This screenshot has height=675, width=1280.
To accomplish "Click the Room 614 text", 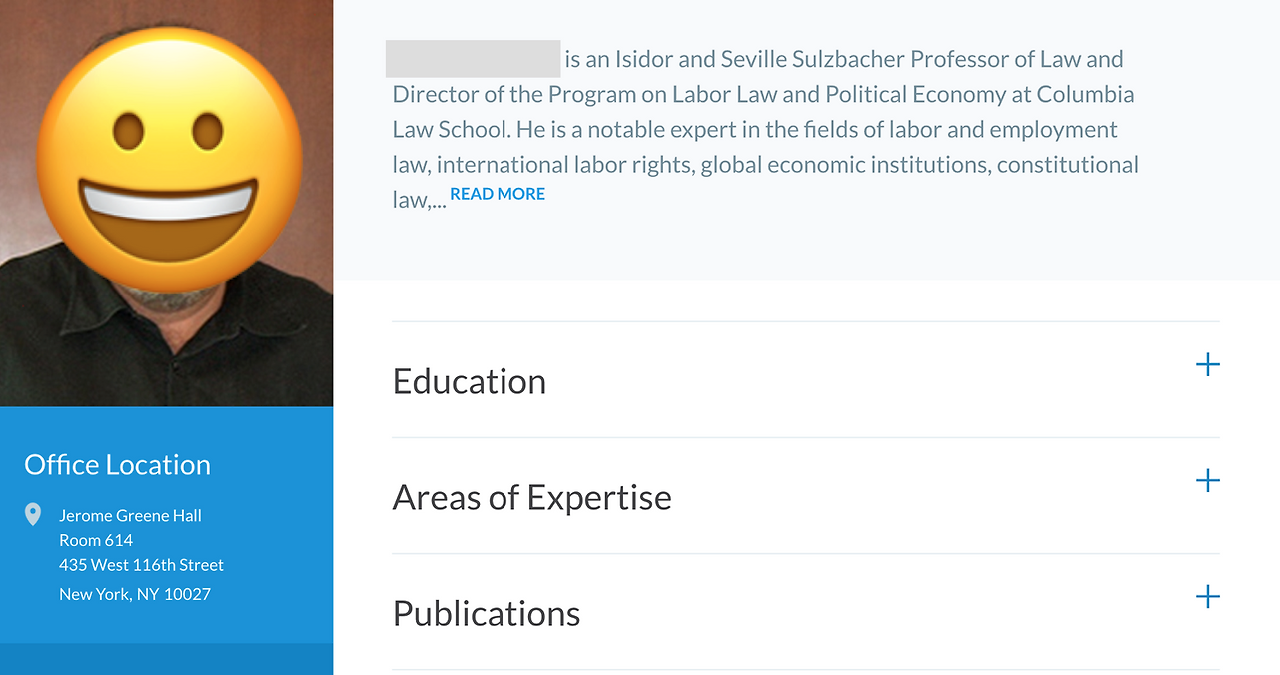I will [96, 540].
